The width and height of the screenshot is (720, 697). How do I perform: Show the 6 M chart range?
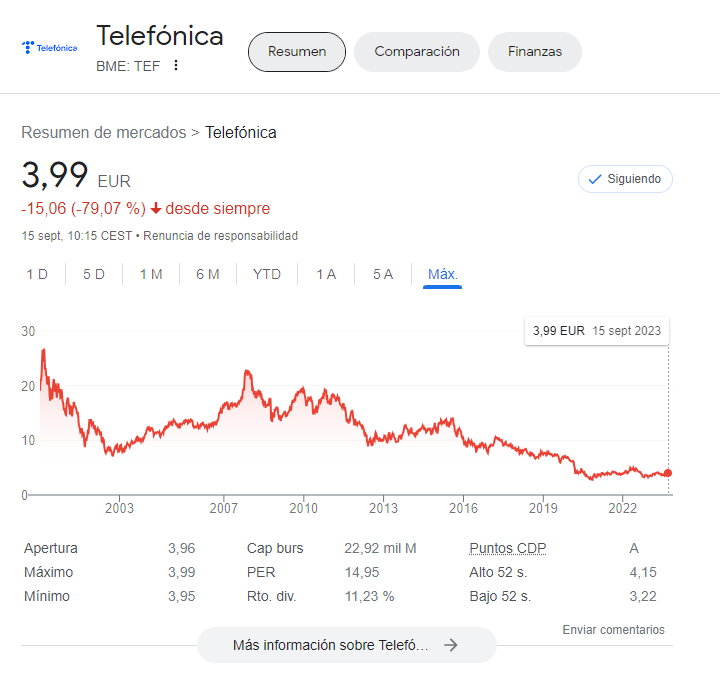click(x=208, y=275)
